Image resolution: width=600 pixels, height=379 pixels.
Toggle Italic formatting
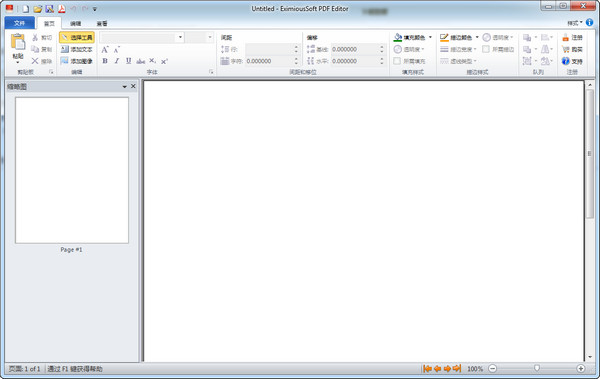117,61
